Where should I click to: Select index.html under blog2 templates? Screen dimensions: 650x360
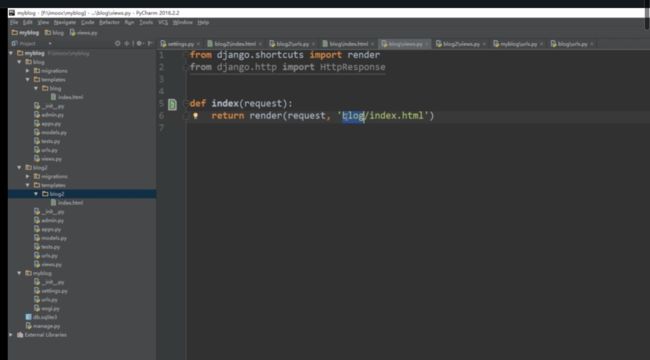coord(66,203)
